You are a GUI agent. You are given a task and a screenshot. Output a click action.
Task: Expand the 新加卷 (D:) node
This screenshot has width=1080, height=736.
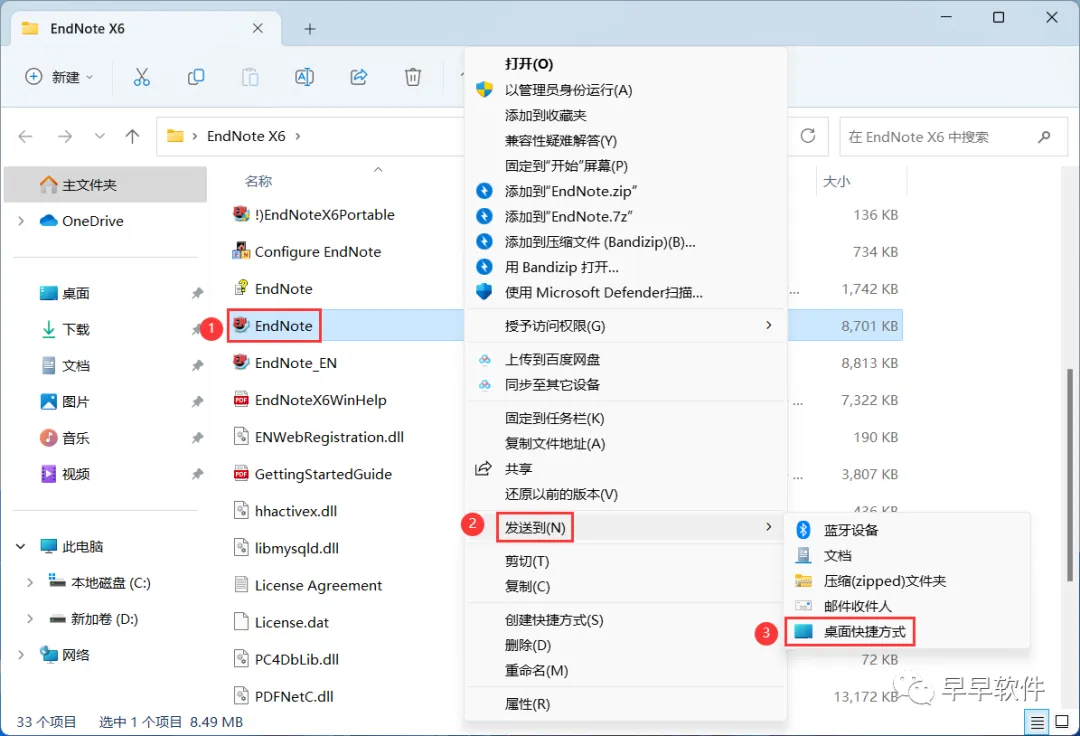click(x=30, y=619)
